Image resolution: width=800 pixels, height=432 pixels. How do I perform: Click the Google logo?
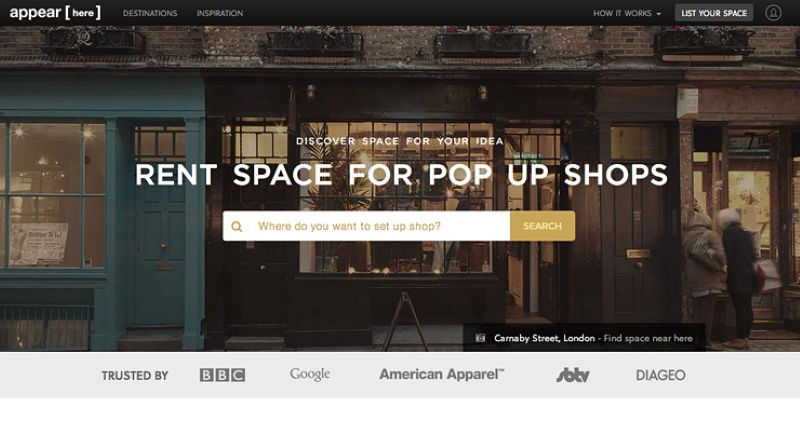click(x=310, y=375)
